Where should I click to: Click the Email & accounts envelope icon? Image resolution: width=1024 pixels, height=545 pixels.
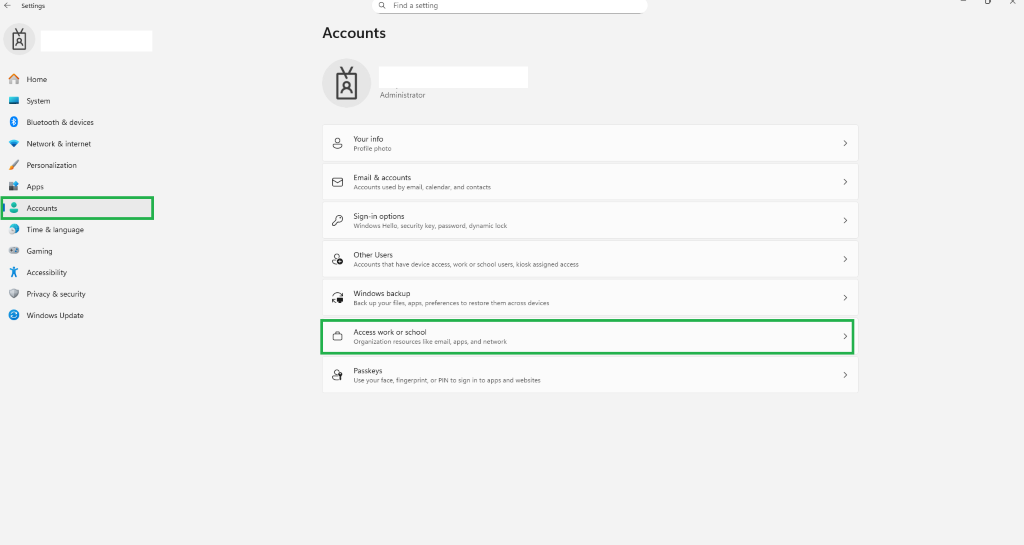338,182
